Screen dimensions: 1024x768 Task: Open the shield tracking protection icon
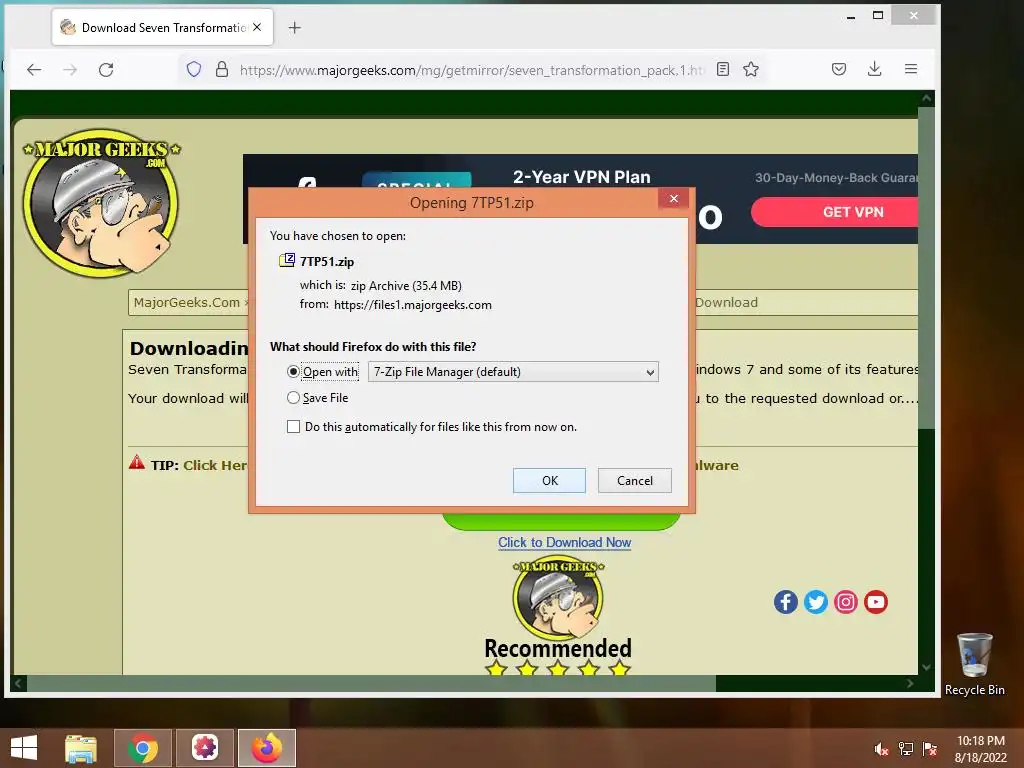point(194,69)
